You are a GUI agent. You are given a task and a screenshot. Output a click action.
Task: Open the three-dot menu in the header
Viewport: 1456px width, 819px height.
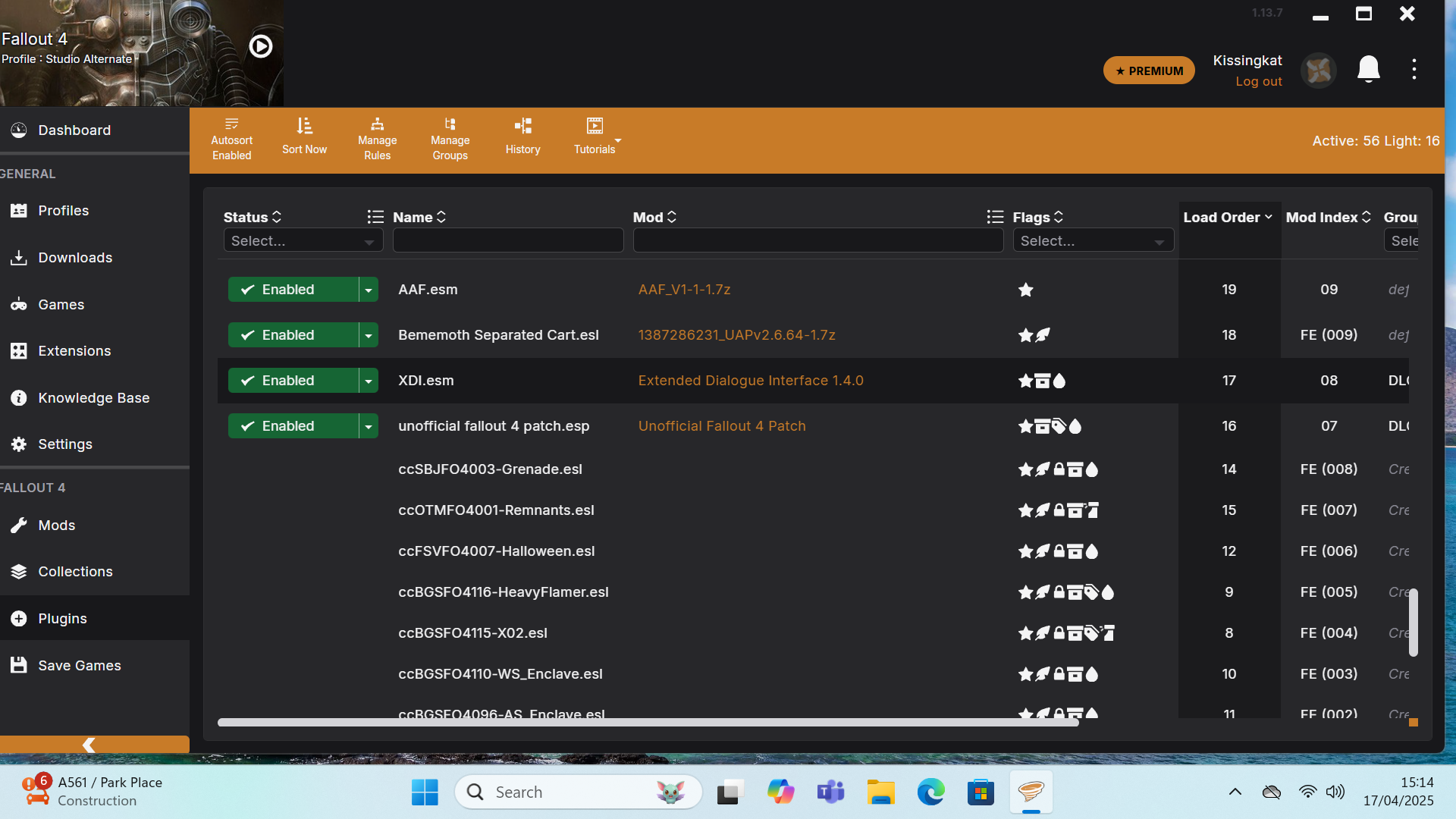click(x=1414, y=70)
